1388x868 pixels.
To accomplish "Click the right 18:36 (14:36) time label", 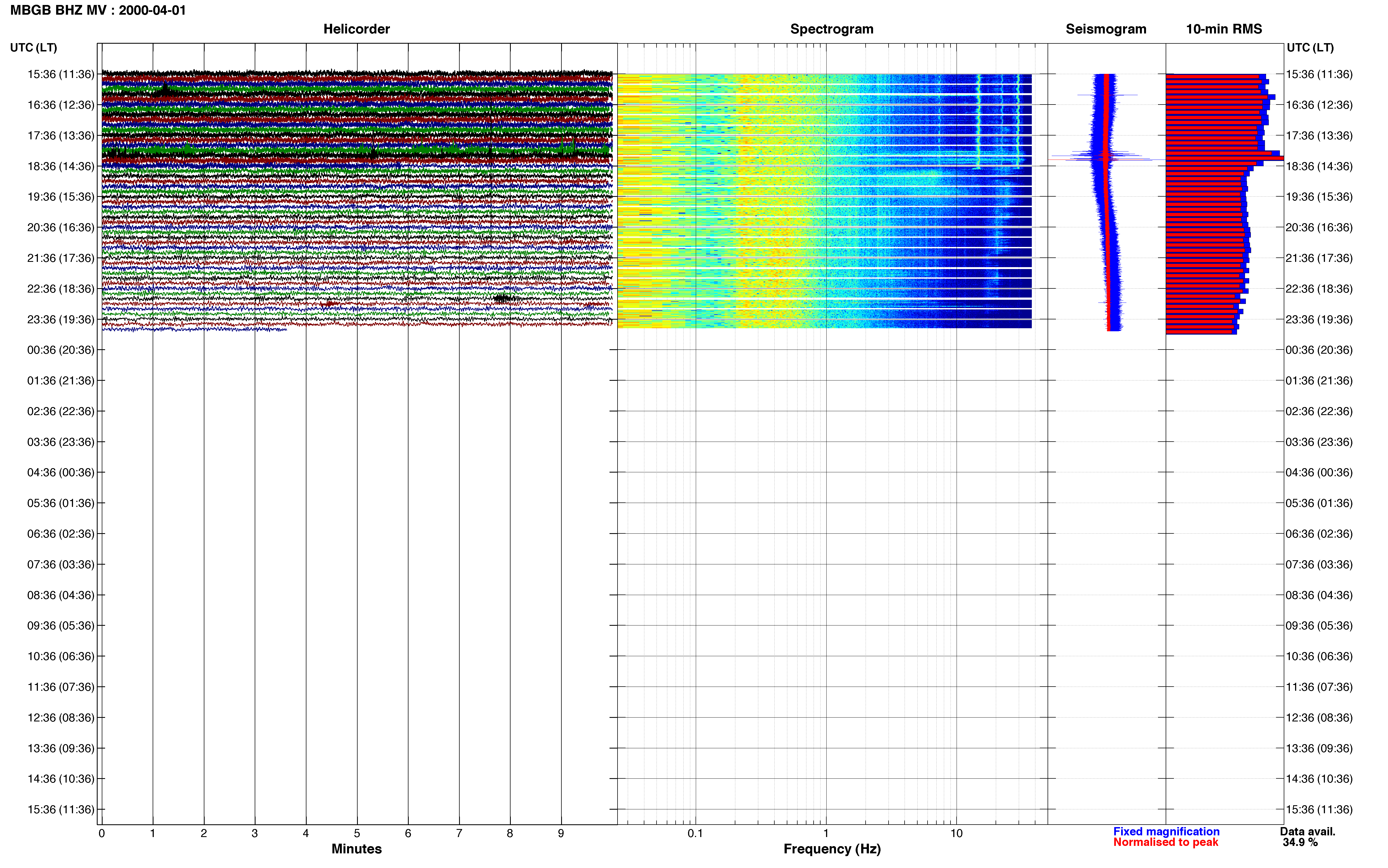I will click(1319, 166).
